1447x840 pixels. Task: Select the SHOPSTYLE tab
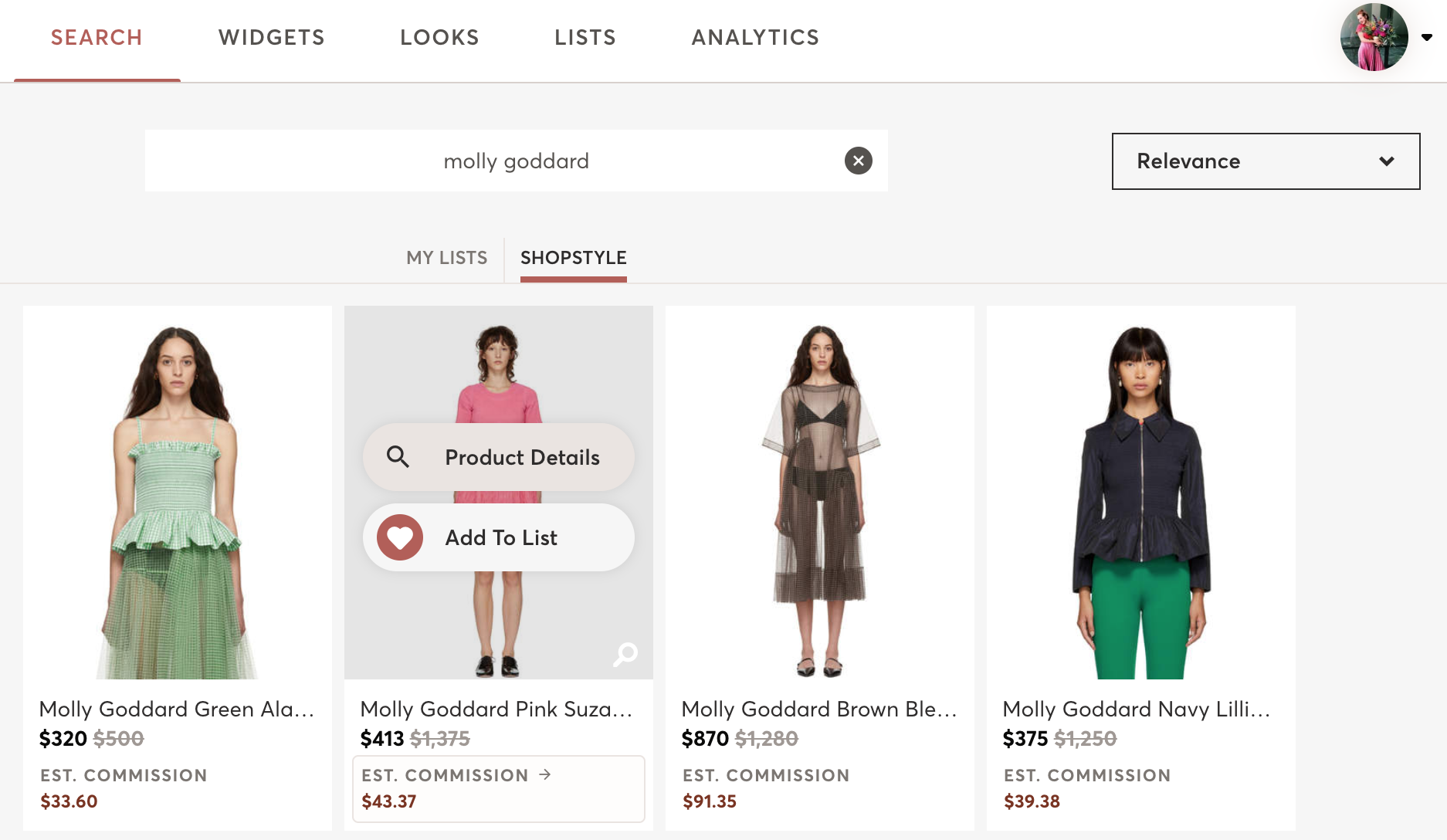pos(573,258)
